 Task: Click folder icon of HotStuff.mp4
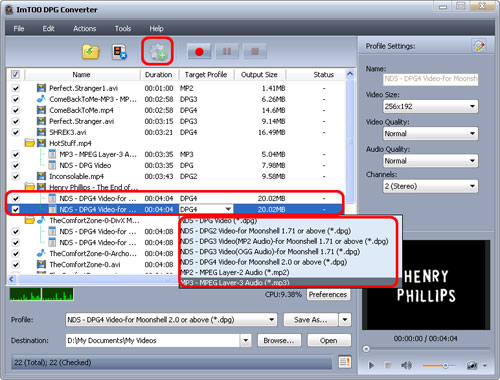click(x=30, y=143)
